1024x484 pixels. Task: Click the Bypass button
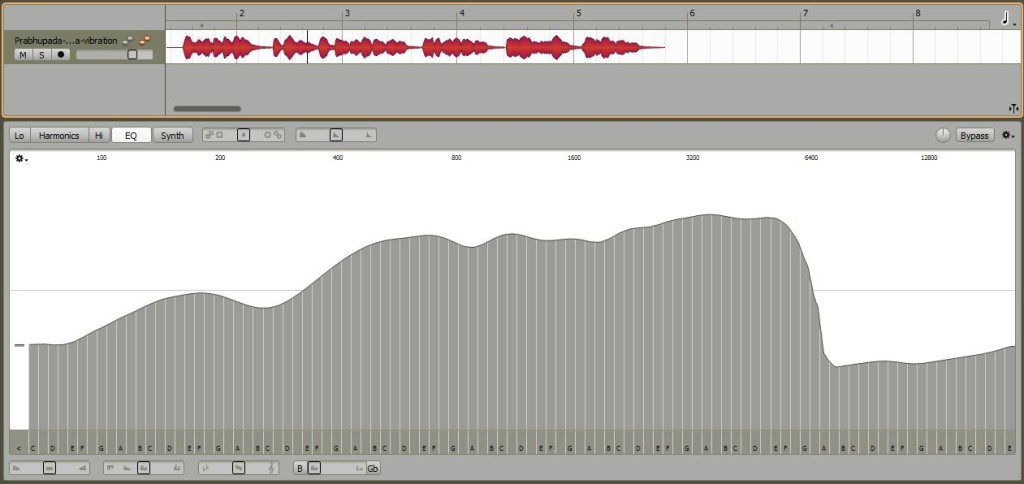tap(974, 135)
